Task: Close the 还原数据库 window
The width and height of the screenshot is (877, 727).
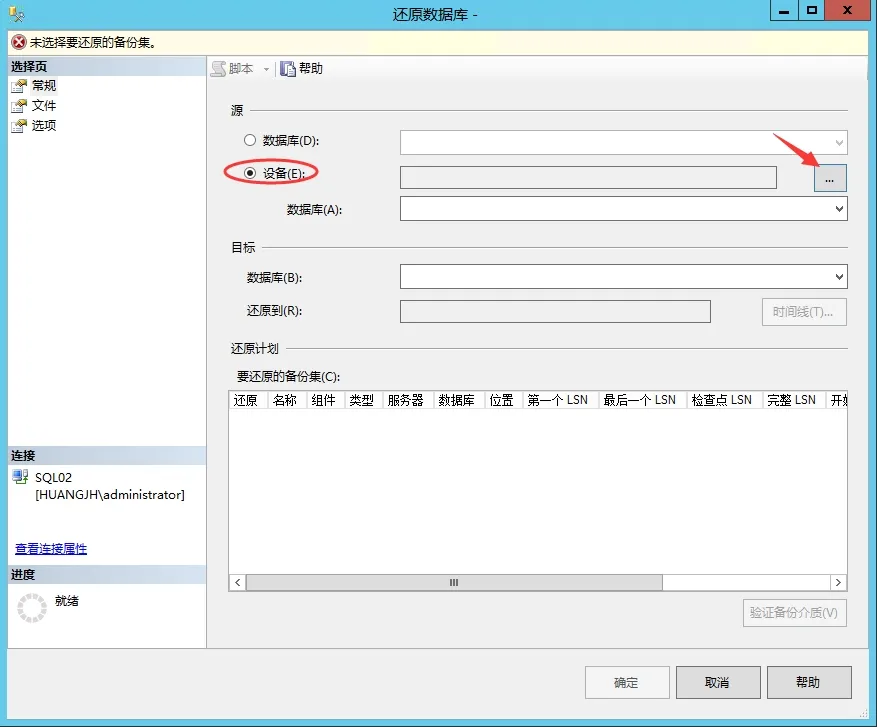Action: click(847, 11)
